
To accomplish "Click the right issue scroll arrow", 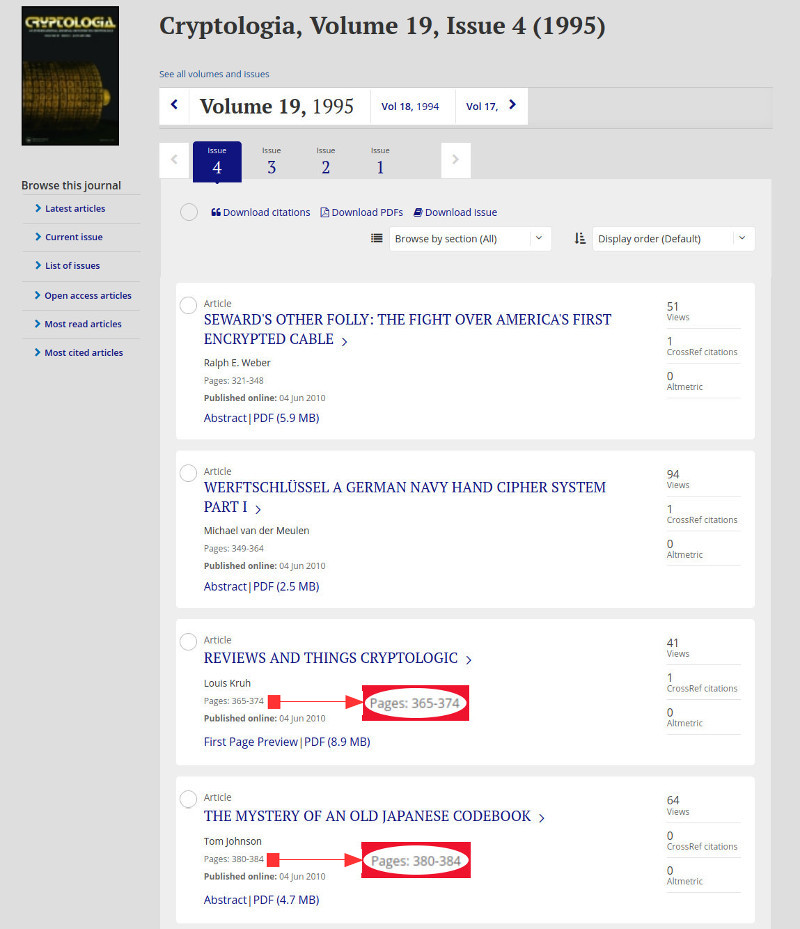I will pos(455,159).
